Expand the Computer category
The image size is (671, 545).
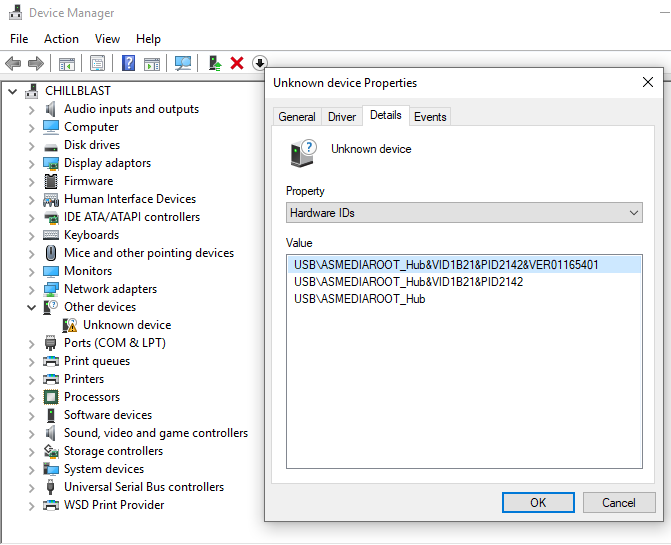pos(31,127)
